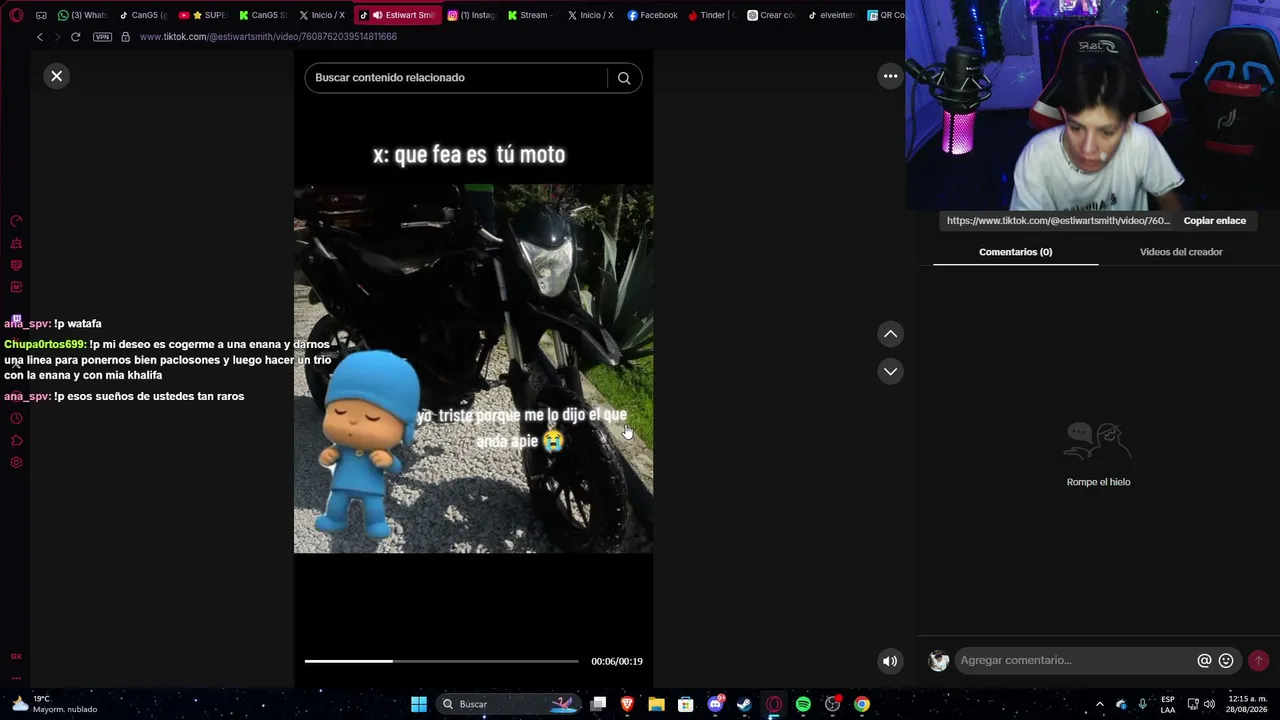
Task: Open Google Chrome from the taskbar
Action: pyautogui.click(x=862, y=704)
